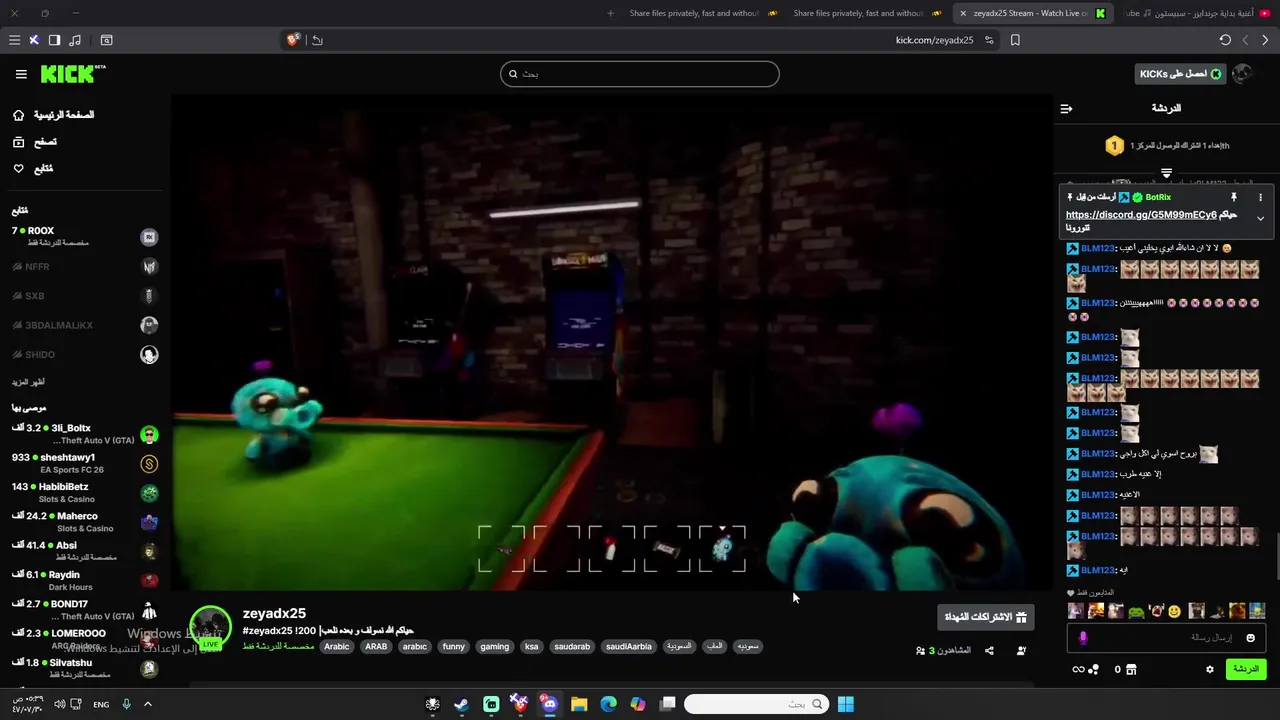The image size is (1280, 720).
Task: Click the Kick search box
Action: point(640,74)
